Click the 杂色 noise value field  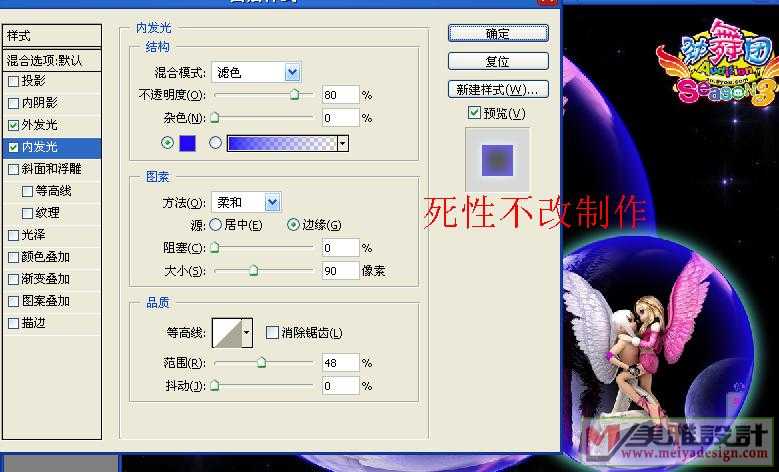(340, 118)
